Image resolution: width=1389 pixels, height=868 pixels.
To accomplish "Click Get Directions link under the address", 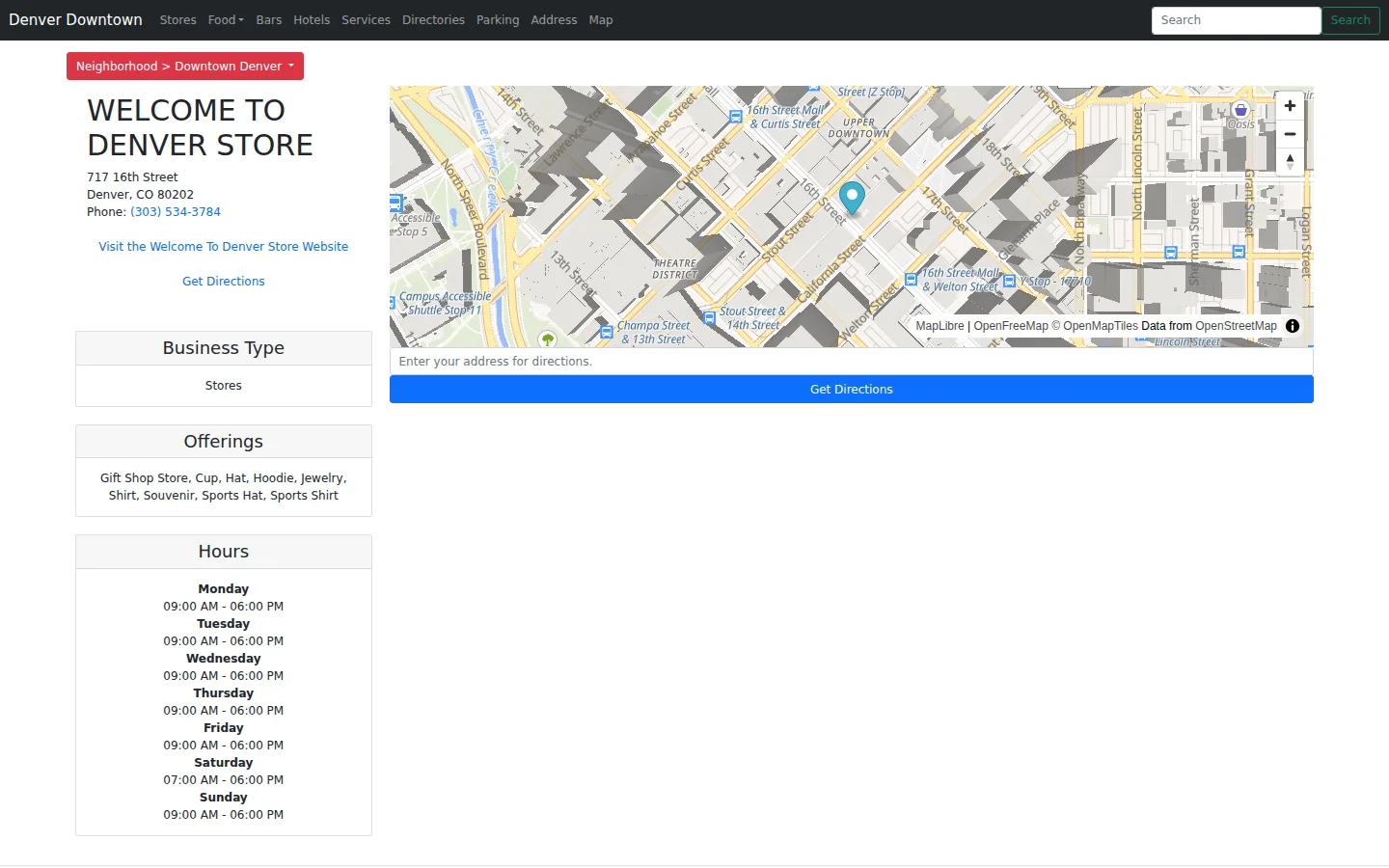I will [x=224, y=282].
